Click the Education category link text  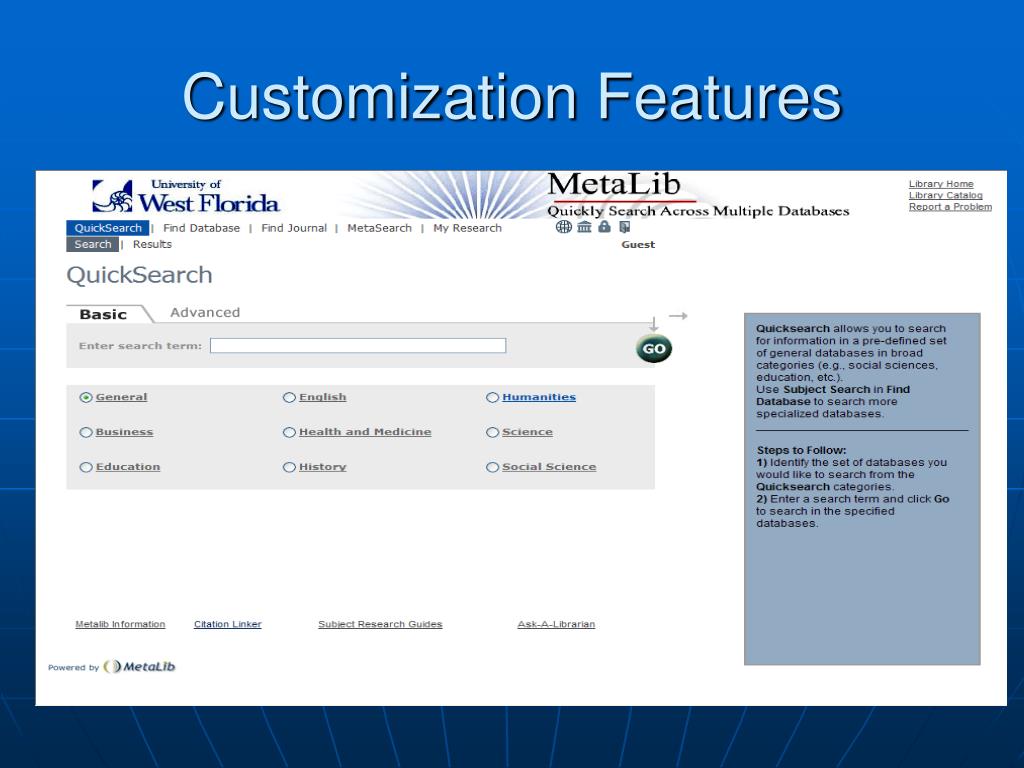point(128,467)
